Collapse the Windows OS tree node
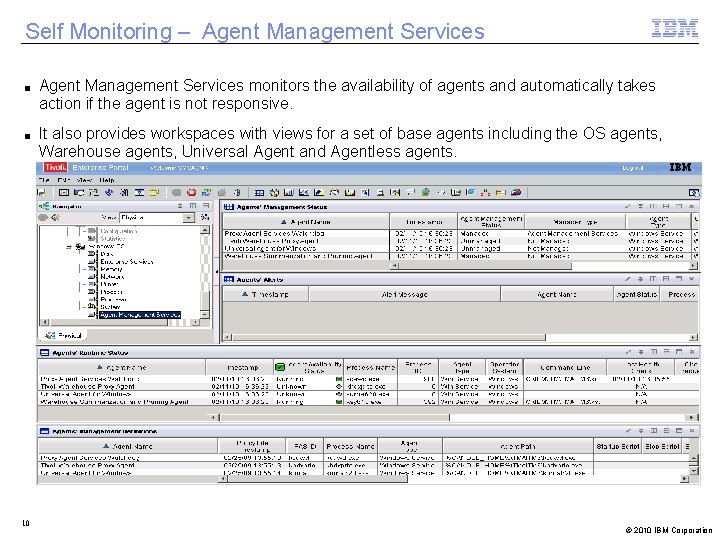Viewport: 720px width, 540px height. pyautogui.click(x=68, y=247)
